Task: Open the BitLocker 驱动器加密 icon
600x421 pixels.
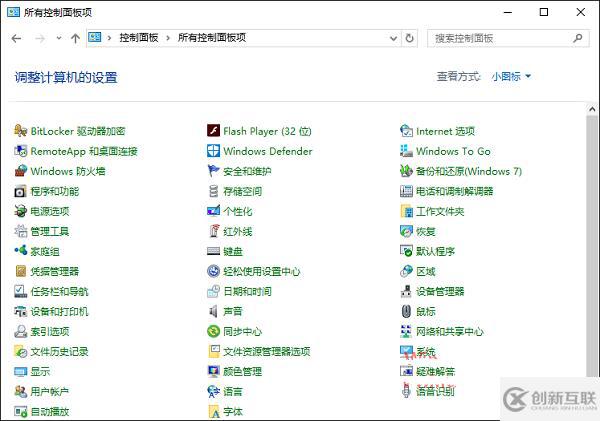Action: click(x=20, y=131)
